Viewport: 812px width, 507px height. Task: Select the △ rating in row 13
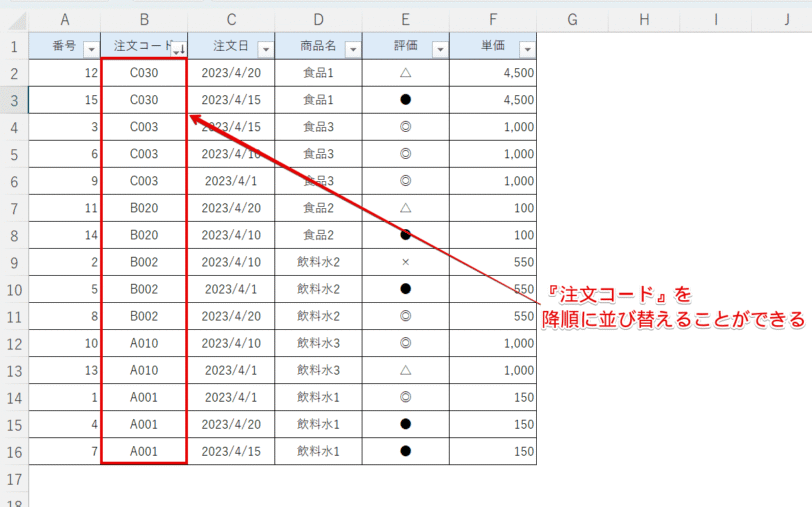(405, 370)
